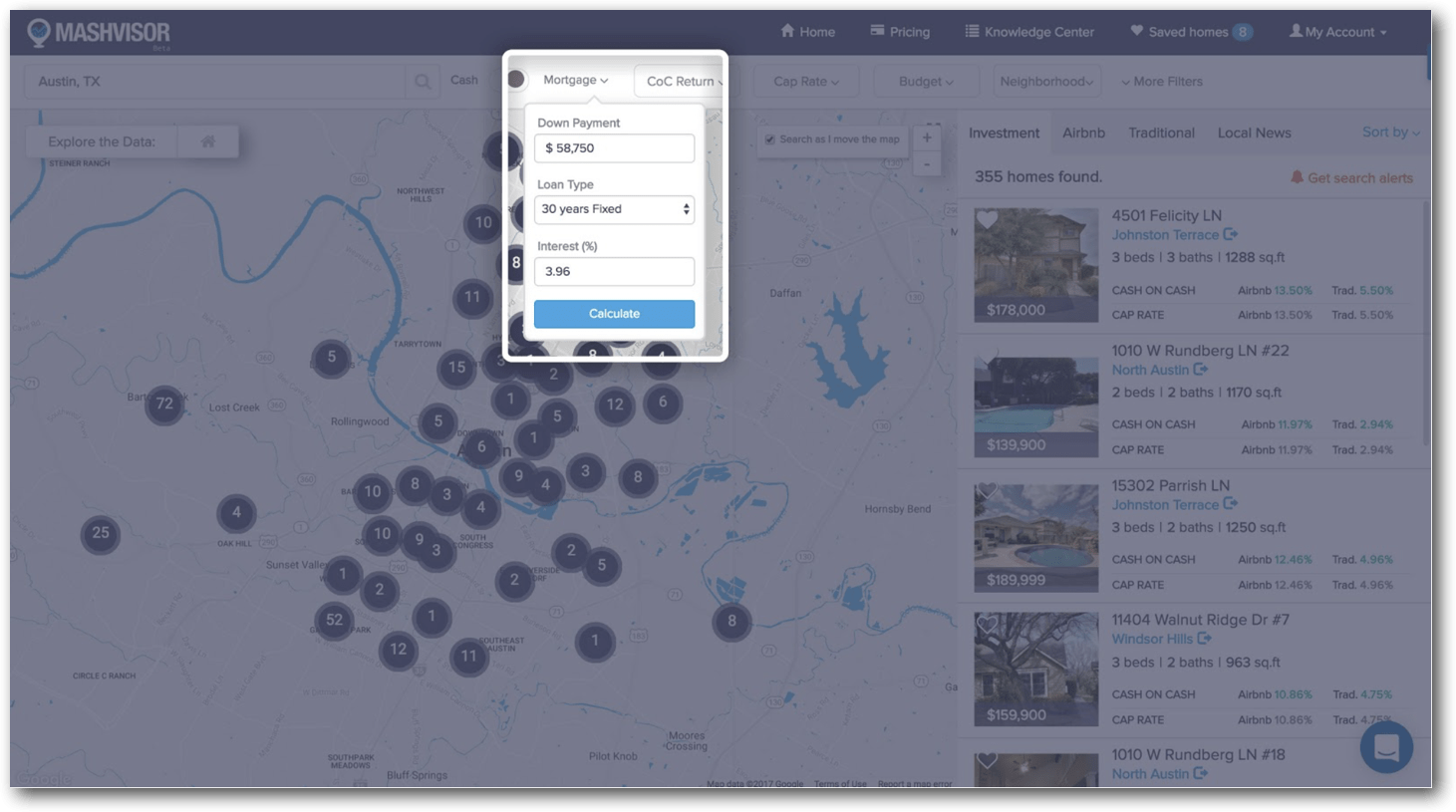Zoom out the map with minus button
This screenshot has height=812, width=1456.
click(x=927, y=164)
